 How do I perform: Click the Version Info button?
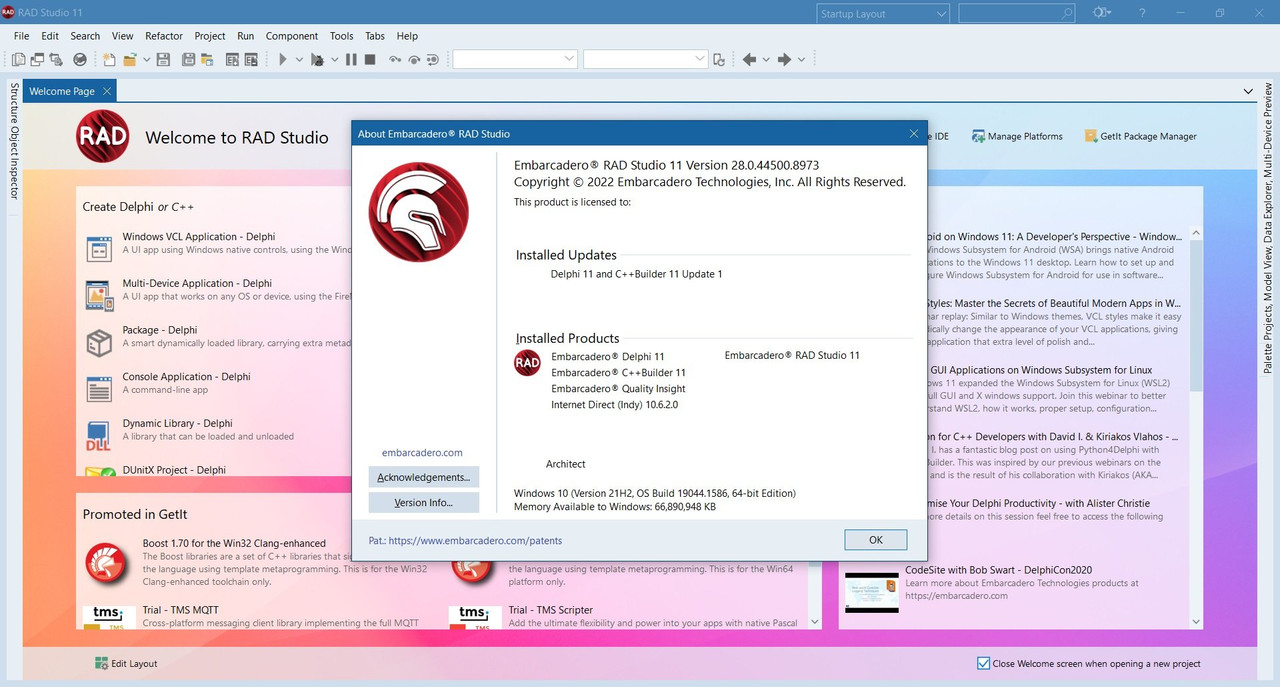click(x=424, y=502)
